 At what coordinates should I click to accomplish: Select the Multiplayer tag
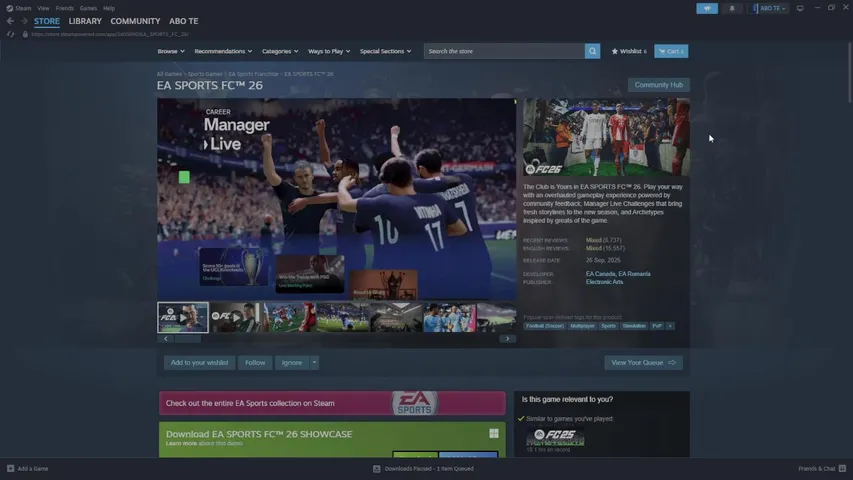[582, 326]
